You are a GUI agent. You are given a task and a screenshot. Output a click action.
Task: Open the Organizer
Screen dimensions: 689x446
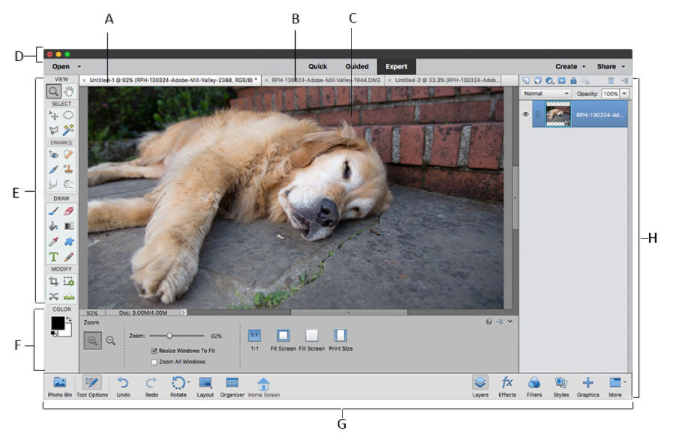point(232,387)
